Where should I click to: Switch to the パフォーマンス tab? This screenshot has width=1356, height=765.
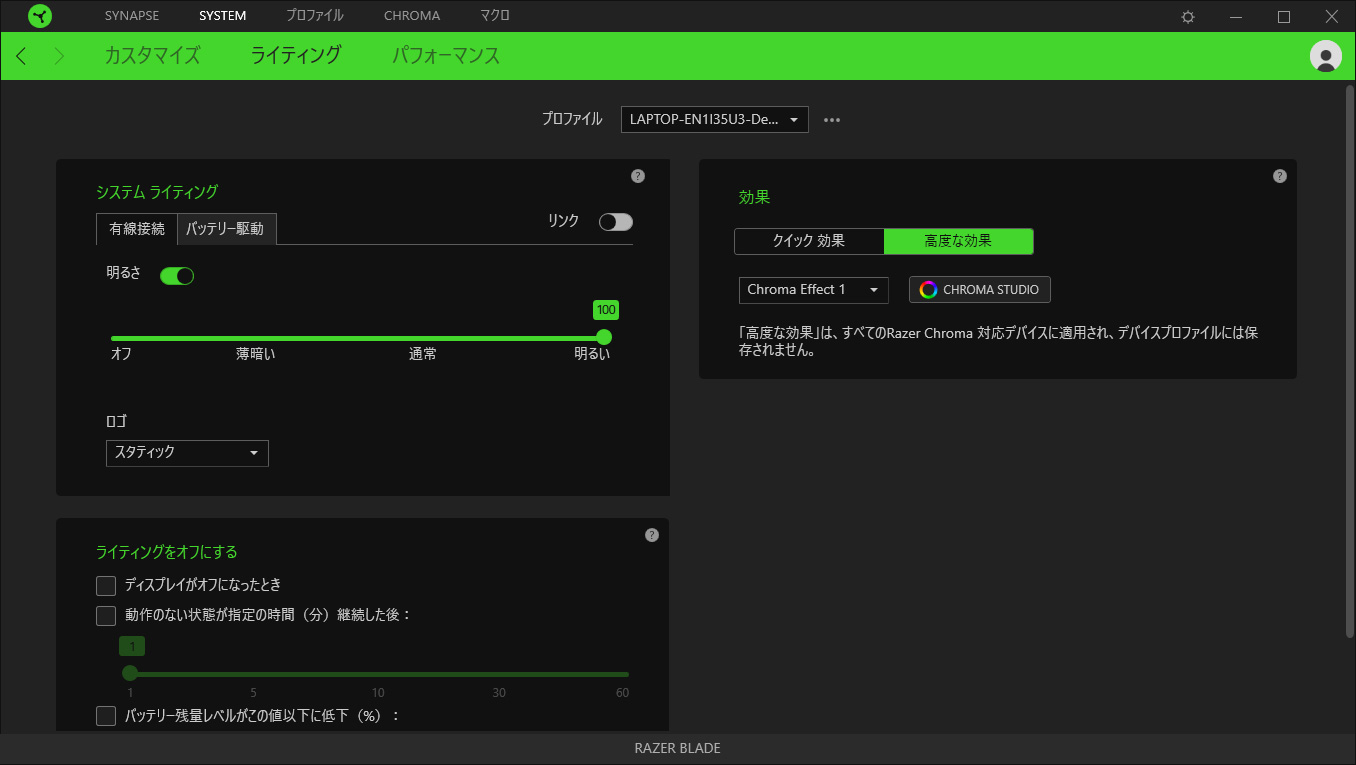pos(446,56)
